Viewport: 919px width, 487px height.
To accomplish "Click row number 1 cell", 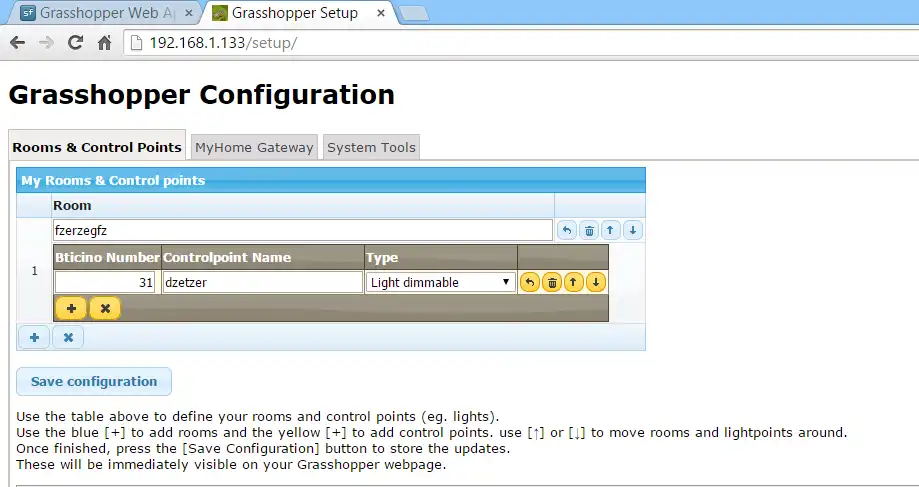I will point(35,271).
